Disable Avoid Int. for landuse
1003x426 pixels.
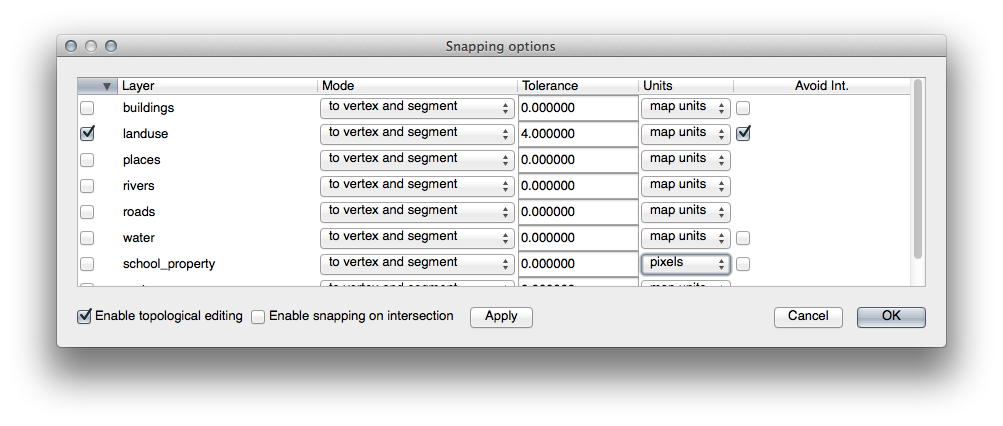tap(743, 133)
